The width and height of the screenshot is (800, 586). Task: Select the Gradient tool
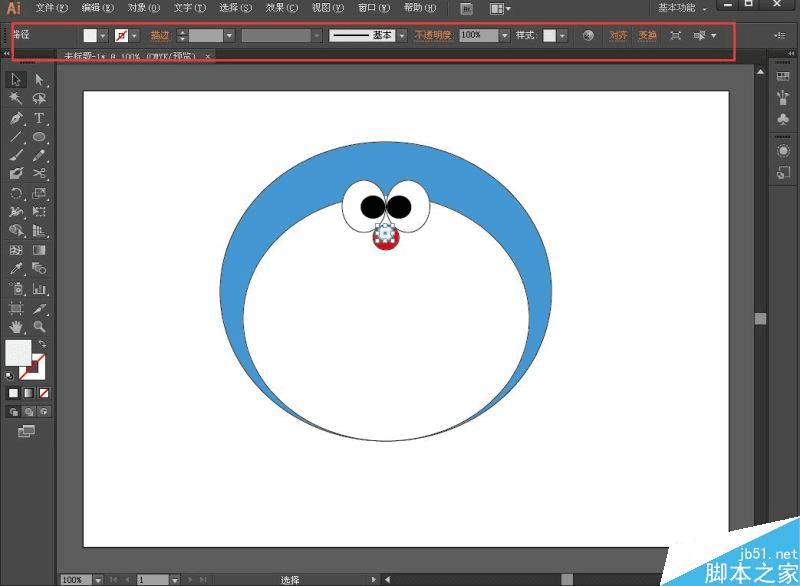tap(39, 250)
